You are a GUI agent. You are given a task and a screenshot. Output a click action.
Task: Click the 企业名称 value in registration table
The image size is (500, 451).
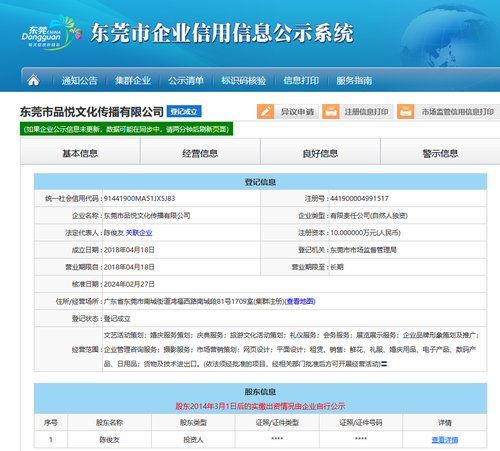(x=147, y=216)
